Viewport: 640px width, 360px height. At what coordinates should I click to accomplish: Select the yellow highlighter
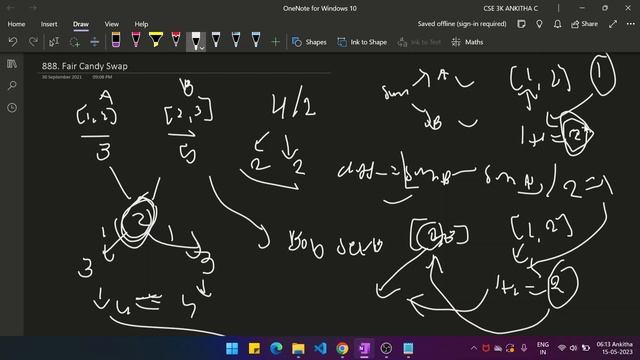156,40
